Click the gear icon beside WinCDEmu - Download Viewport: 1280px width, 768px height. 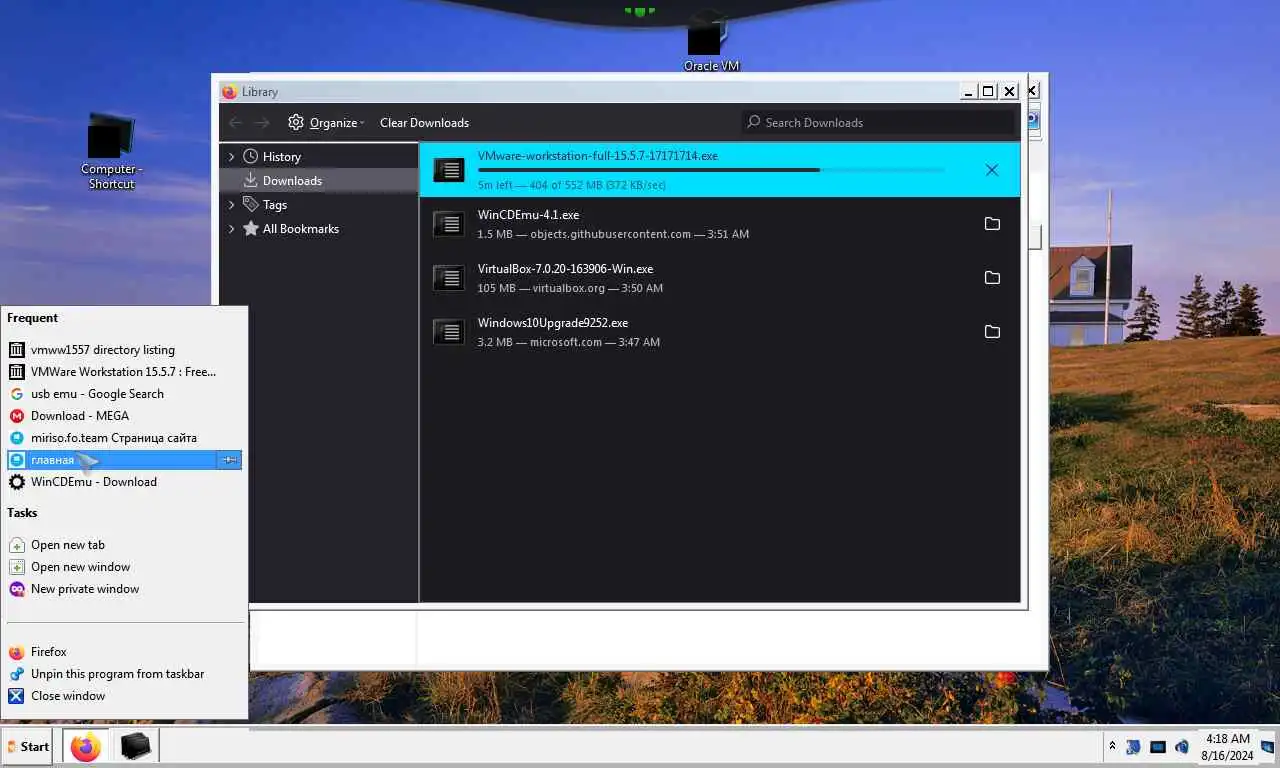tap(16, 482)
